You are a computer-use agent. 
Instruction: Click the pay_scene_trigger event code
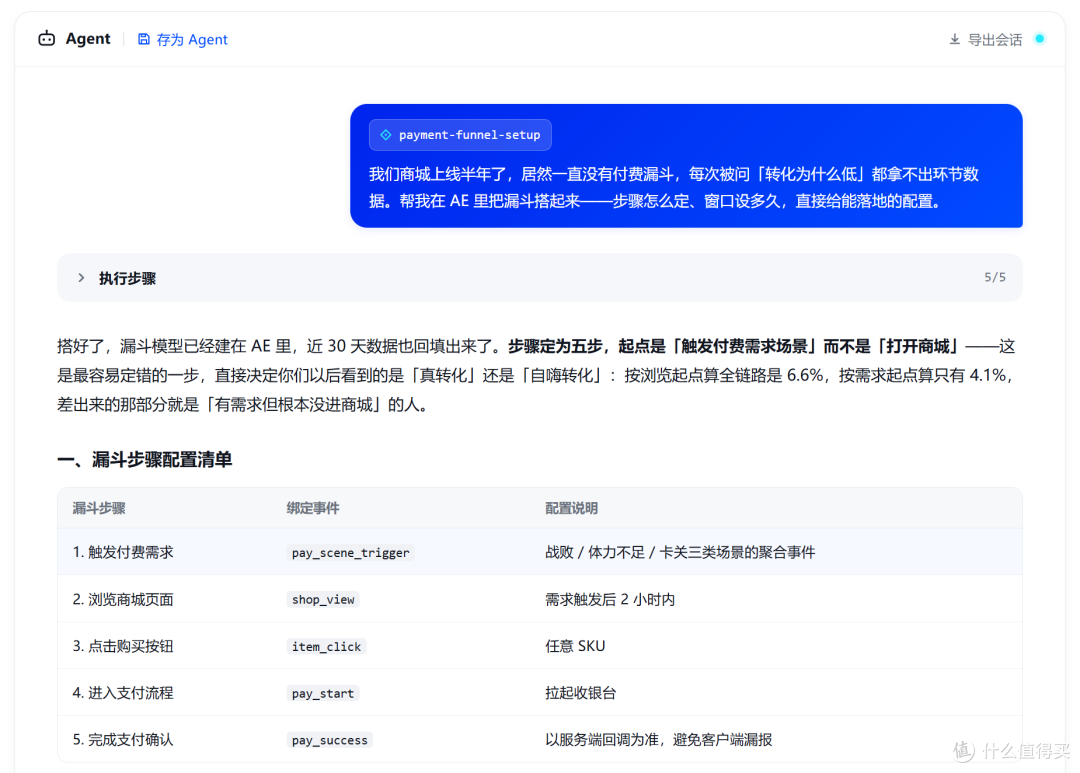(351, 553)
